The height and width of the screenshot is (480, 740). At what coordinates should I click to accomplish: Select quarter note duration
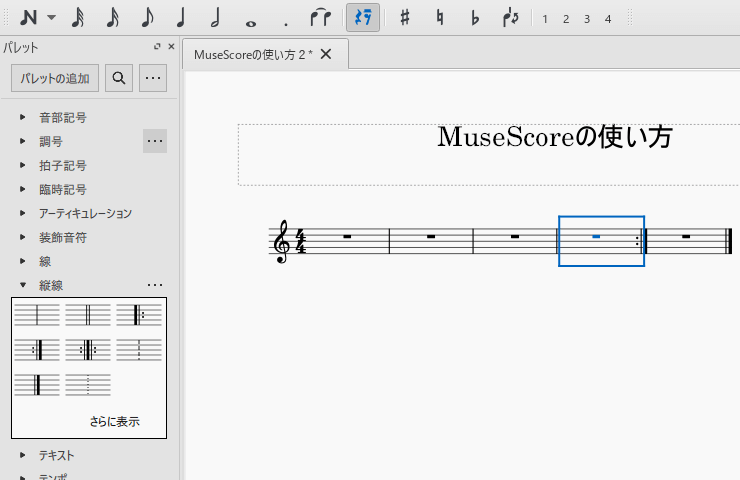point(181,18)
